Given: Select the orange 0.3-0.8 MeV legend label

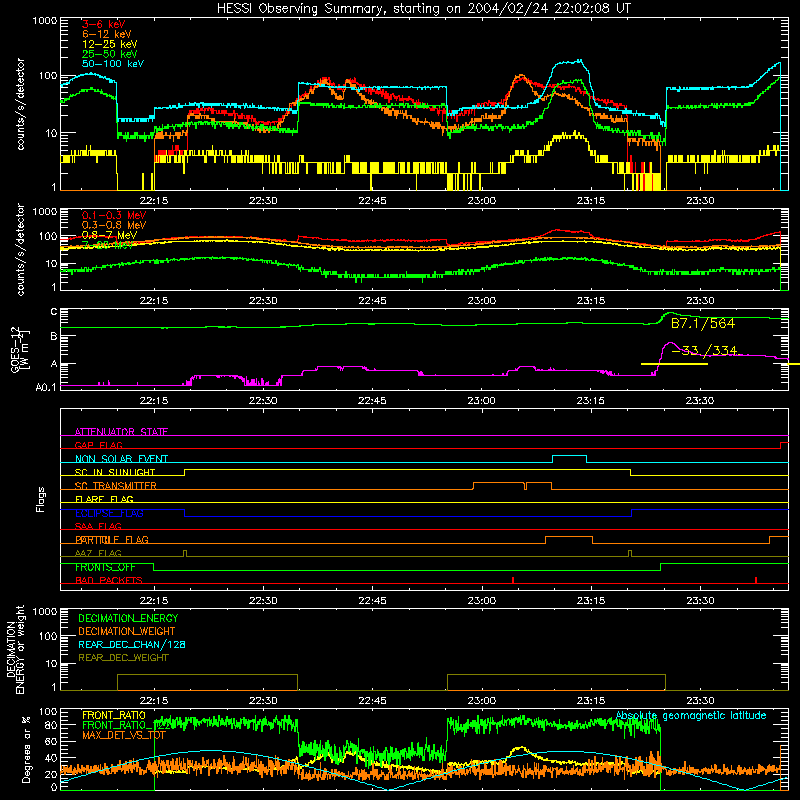Looking at the screenshot, I should (114, 225).
